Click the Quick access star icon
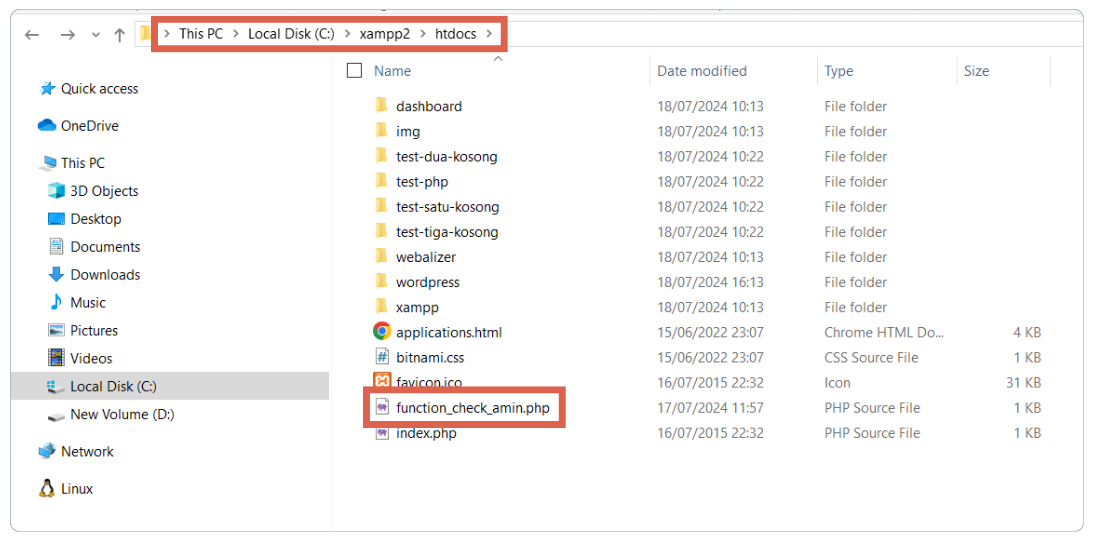The image size is (1094, 542). tap(47, 89)
